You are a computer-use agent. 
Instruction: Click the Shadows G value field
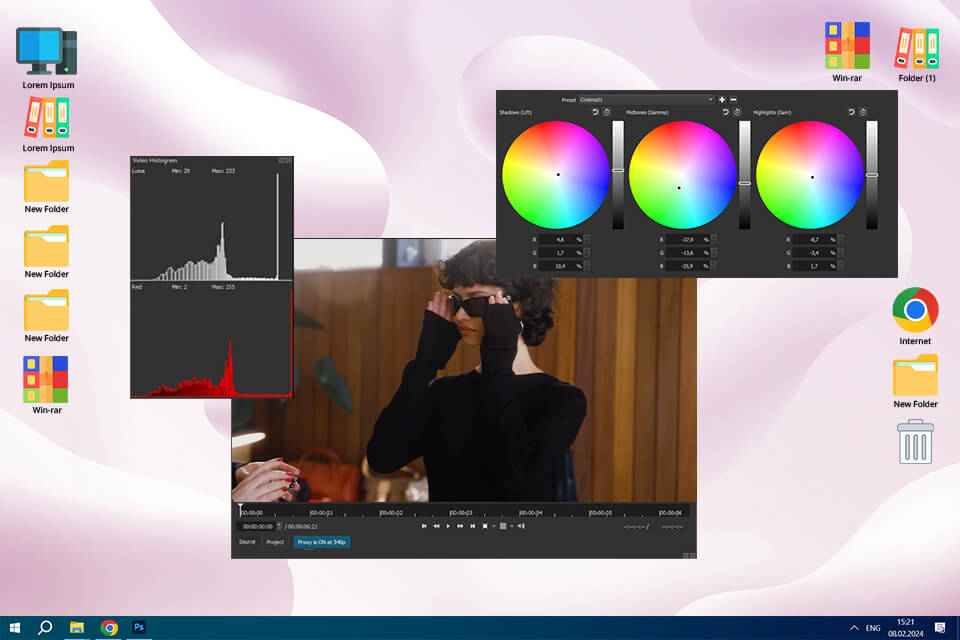coord(561,252)
